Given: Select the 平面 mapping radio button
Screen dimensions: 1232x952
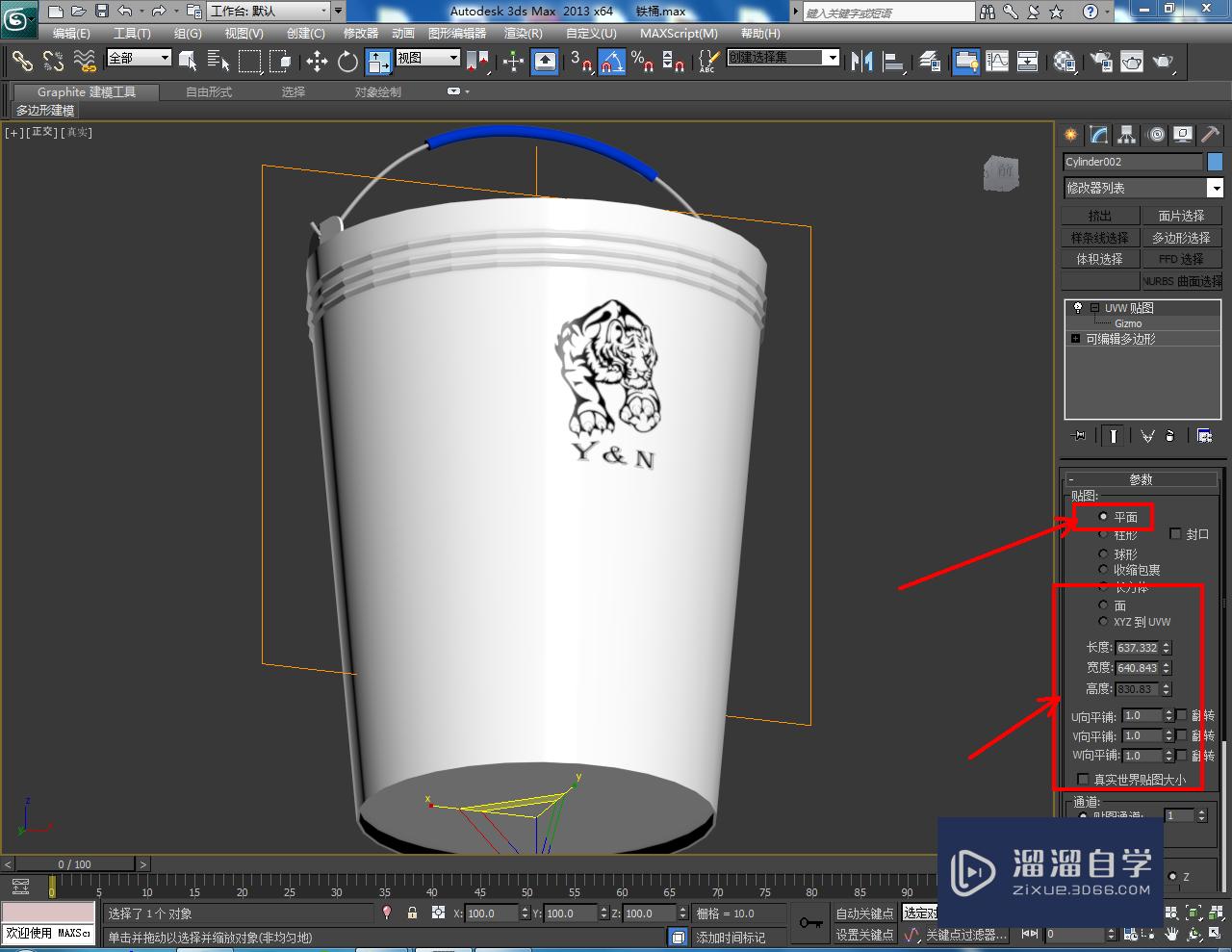Looking at the screenshot, I should [x=1103, y=517].
